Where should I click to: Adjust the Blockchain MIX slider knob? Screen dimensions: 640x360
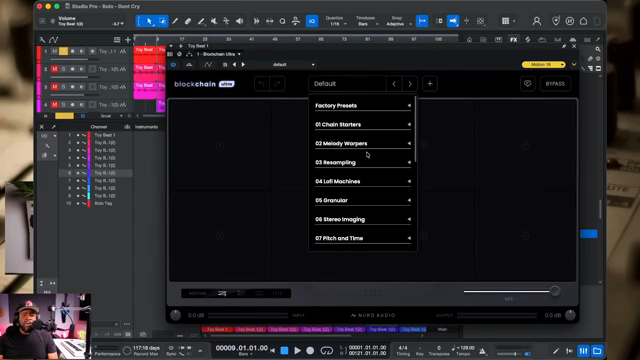555,291
